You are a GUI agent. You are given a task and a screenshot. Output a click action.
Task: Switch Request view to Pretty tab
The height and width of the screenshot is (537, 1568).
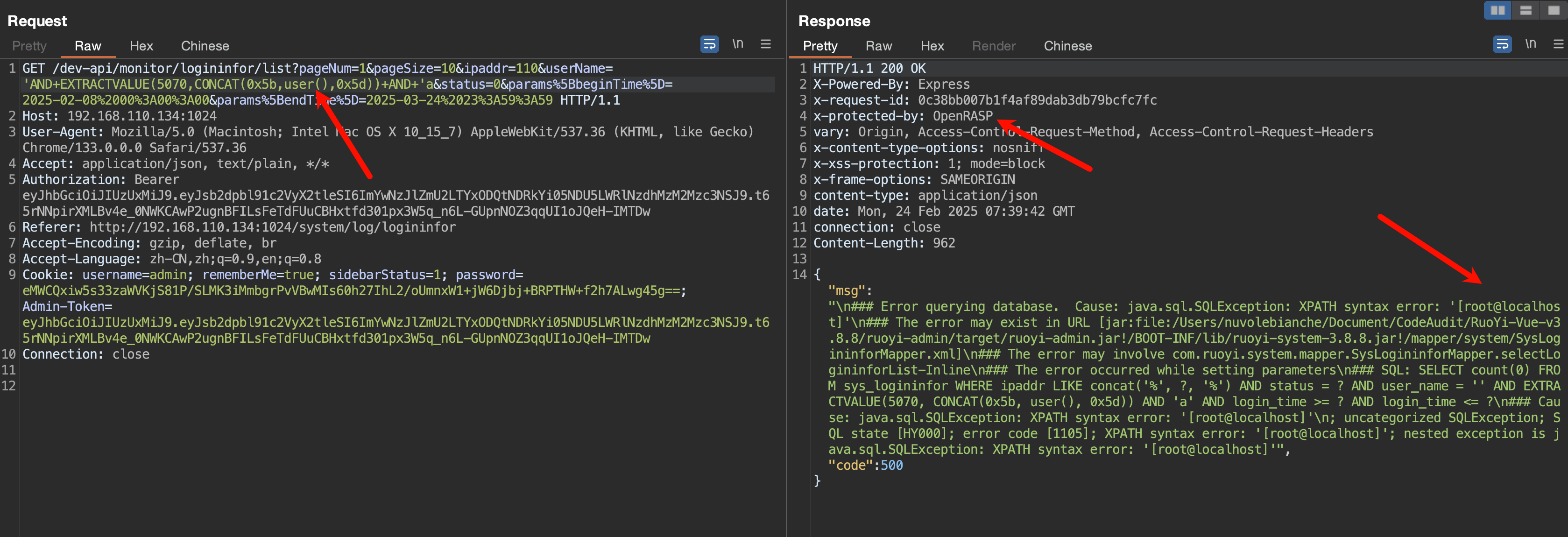coord(29,46)
